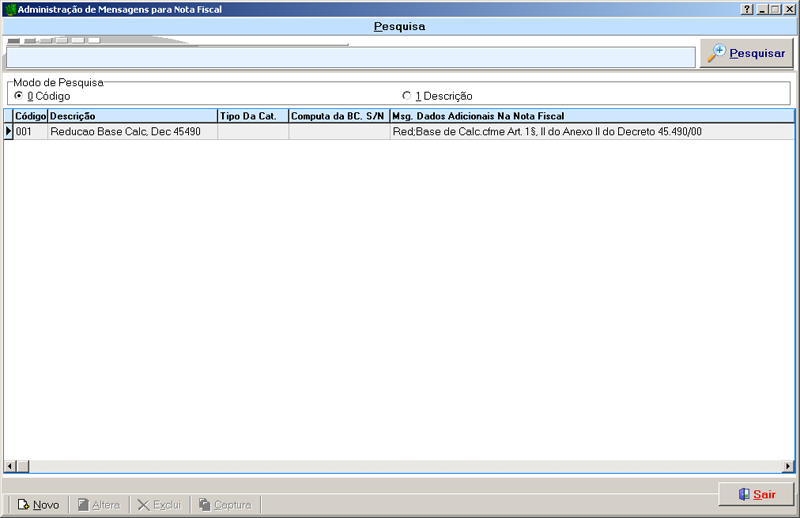Viewport: 800px width, 518px height.
Task: Type in the search text field
Action: tap(350, 57)
